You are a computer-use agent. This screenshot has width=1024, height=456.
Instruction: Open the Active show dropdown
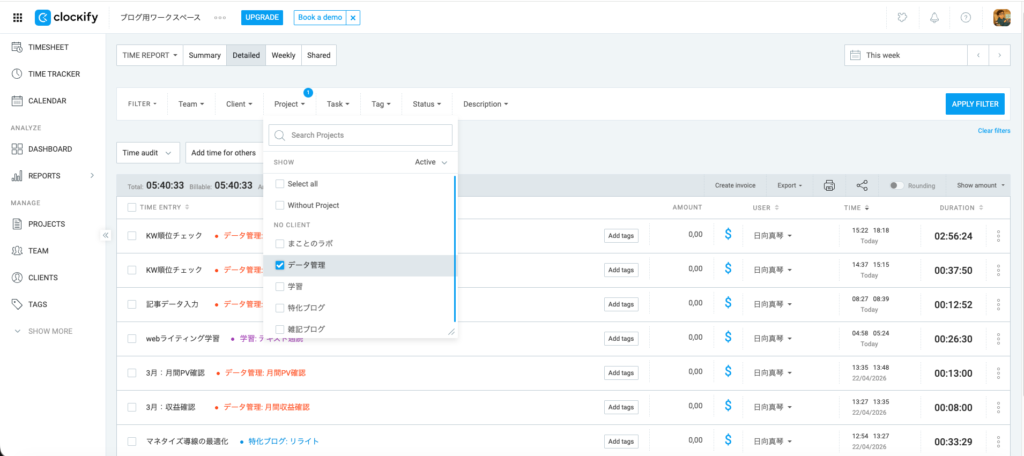[431, 161]
